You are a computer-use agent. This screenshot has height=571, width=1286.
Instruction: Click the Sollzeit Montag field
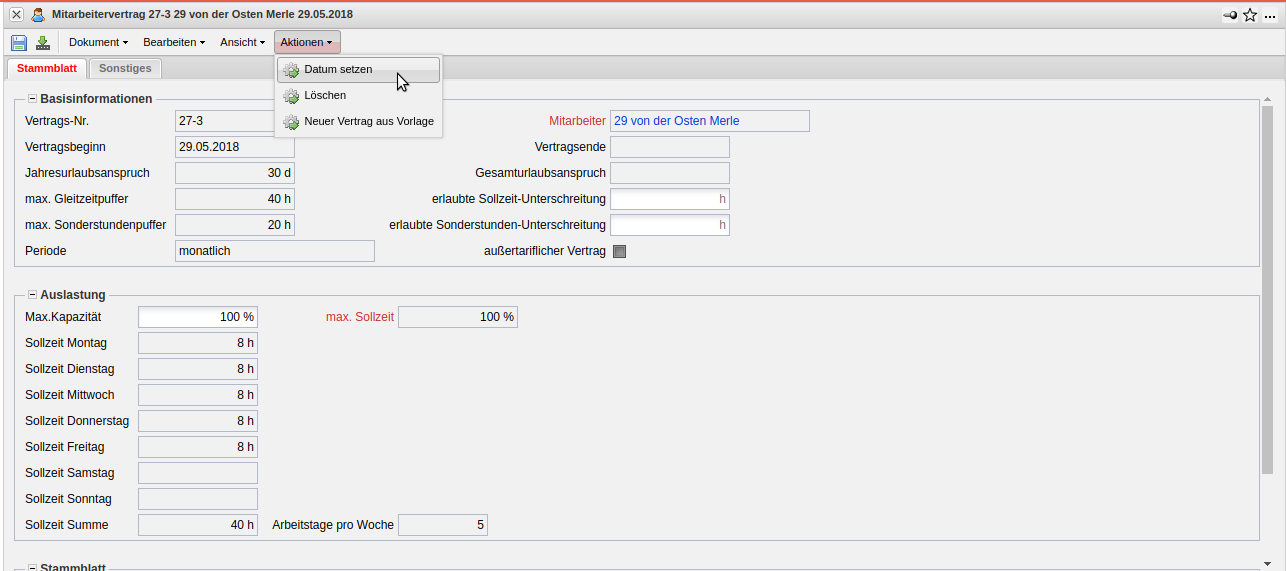198,343
